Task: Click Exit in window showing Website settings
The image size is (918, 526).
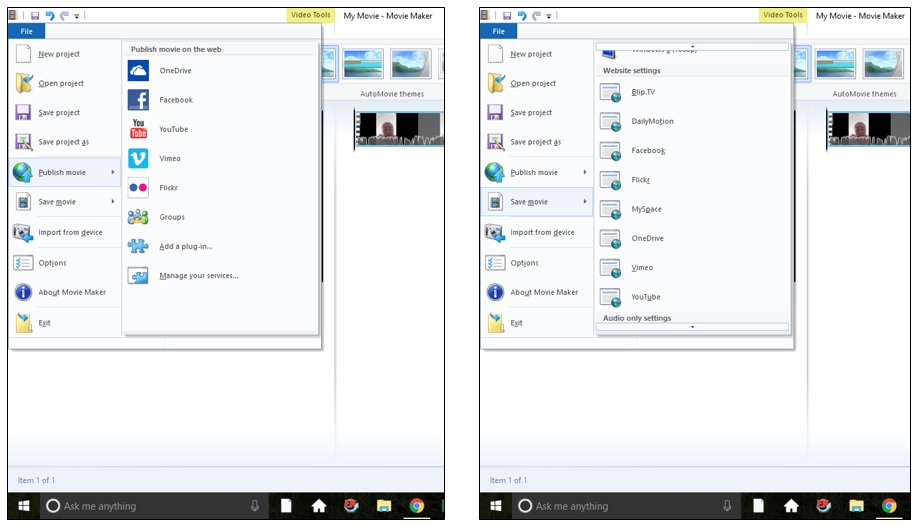Action: [537, 323]
